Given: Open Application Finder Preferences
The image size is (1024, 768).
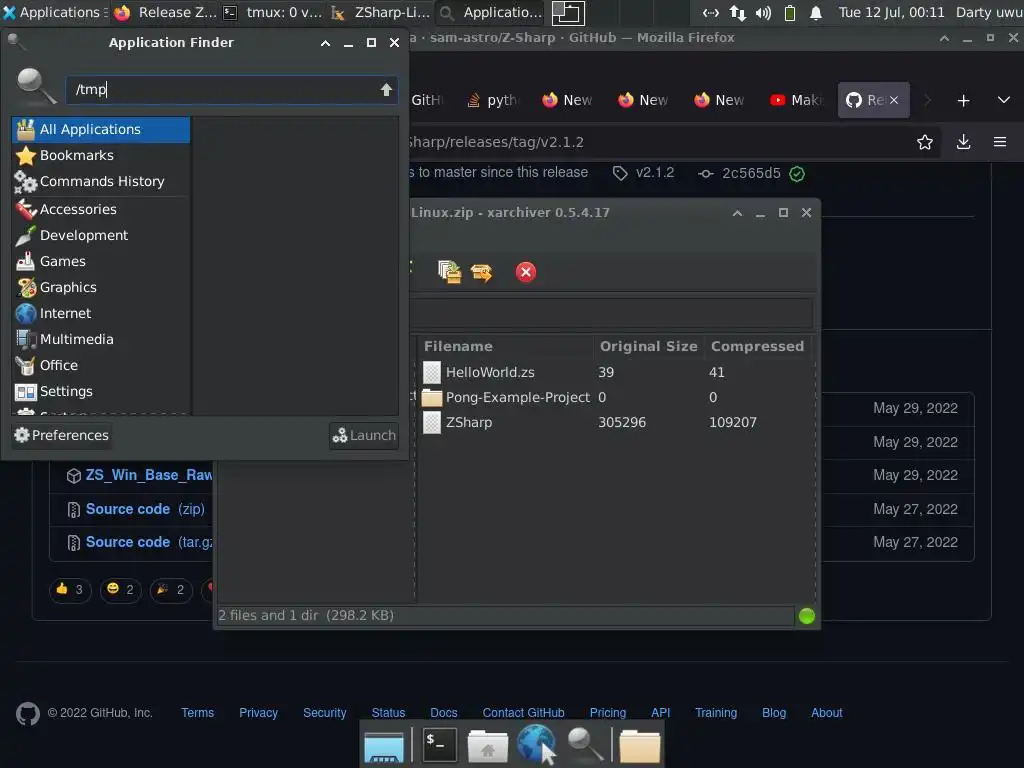Looking at the screenshot, I should pos(62,436).
